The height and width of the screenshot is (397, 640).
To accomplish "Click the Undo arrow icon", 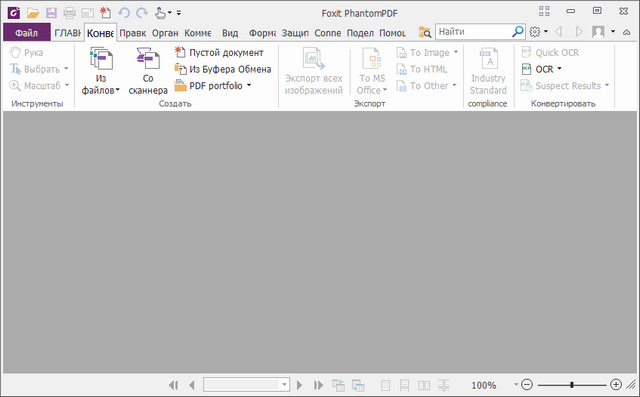I will pos(124,13).
